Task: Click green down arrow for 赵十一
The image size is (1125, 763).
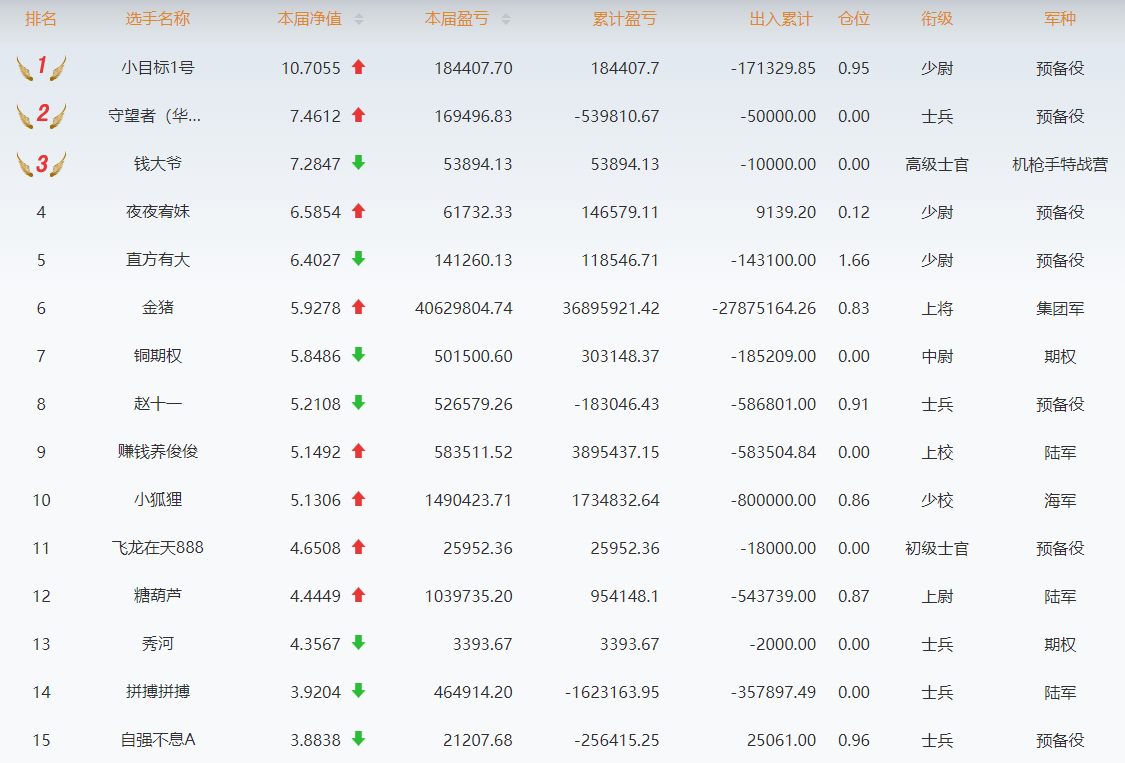Action: point(359,403)
